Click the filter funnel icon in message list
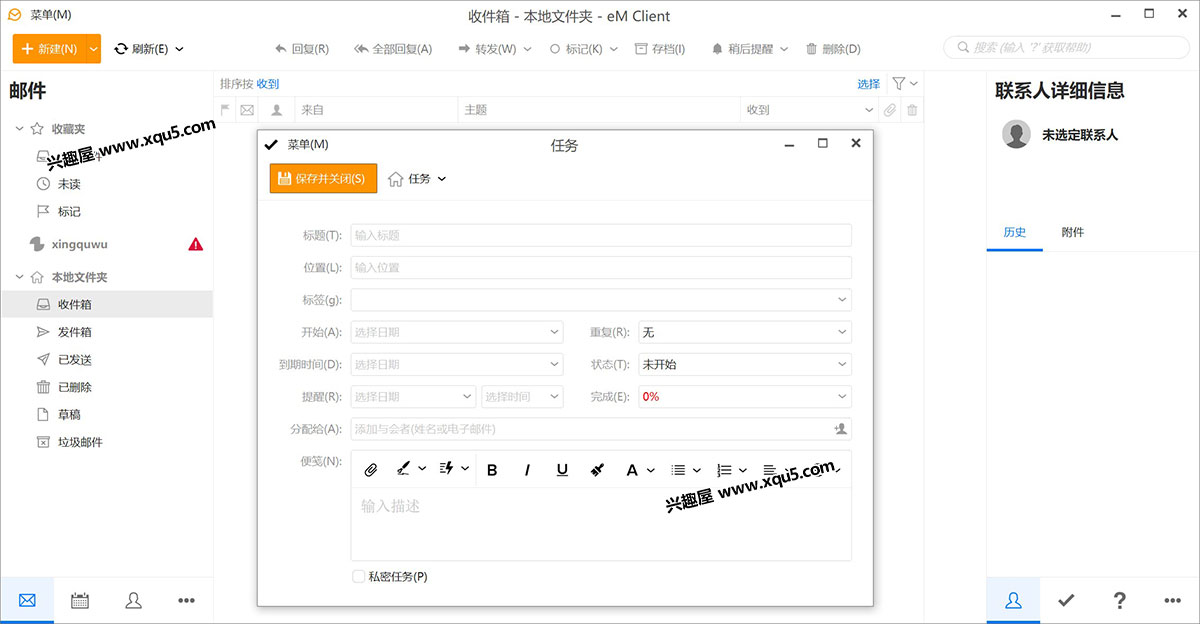Screen dimensions: 1200x624 pos(899,84)
